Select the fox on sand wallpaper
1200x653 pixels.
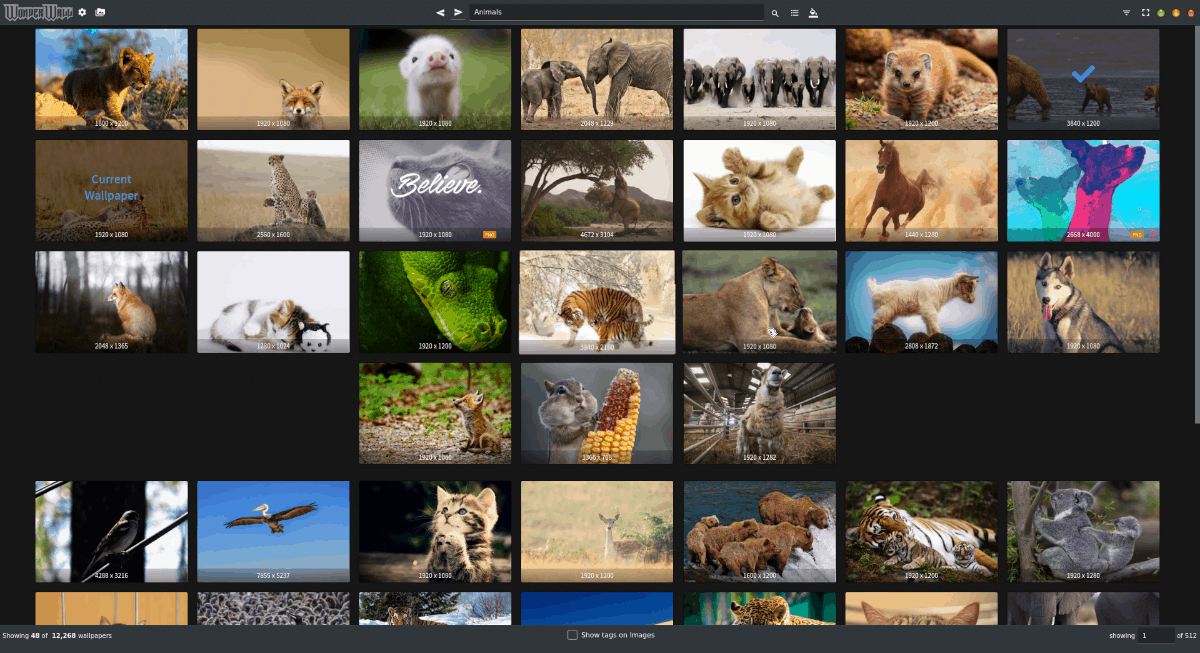click(273, 79)
